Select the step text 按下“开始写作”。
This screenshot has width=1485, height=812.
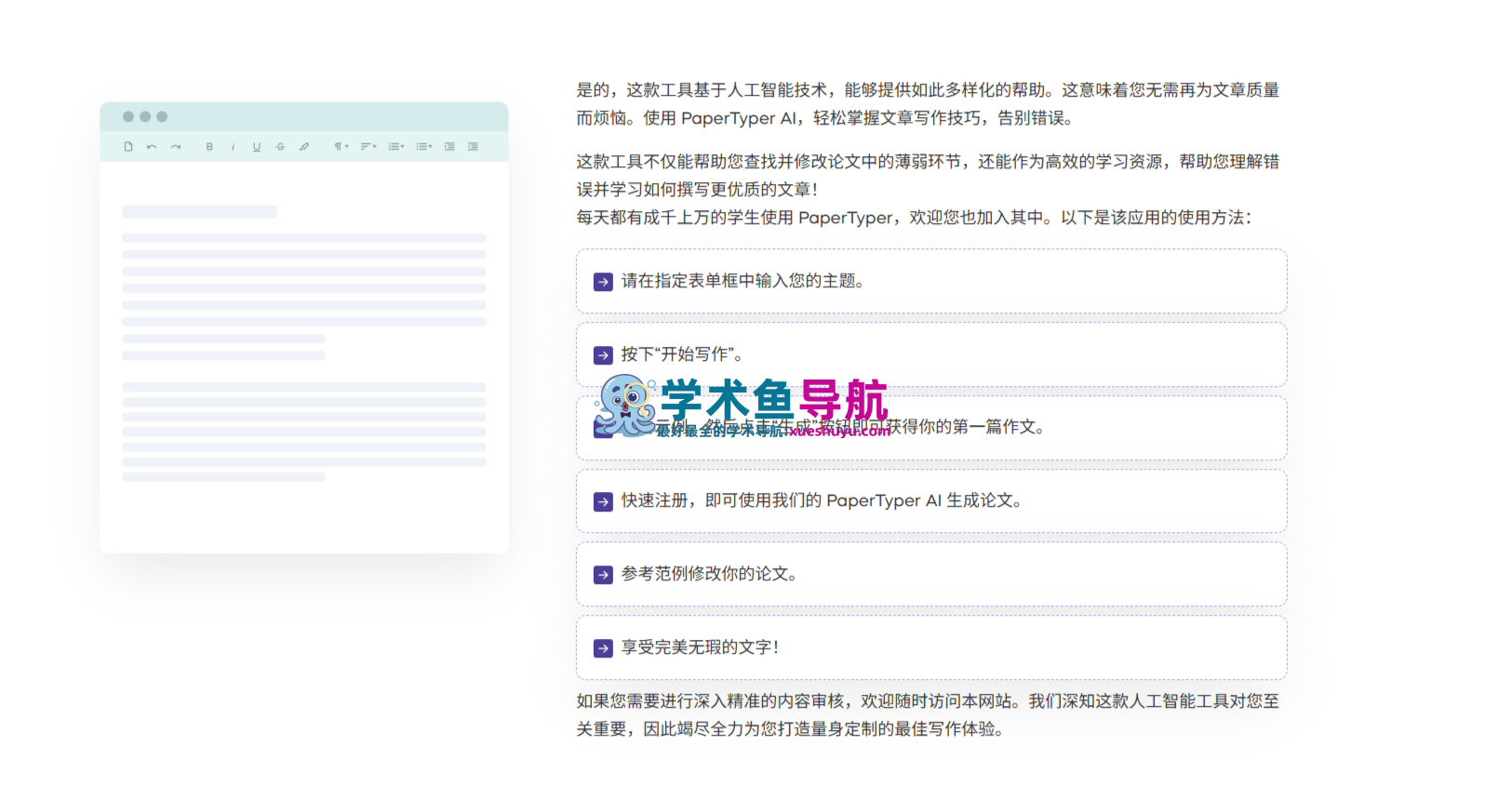(682, 354)
